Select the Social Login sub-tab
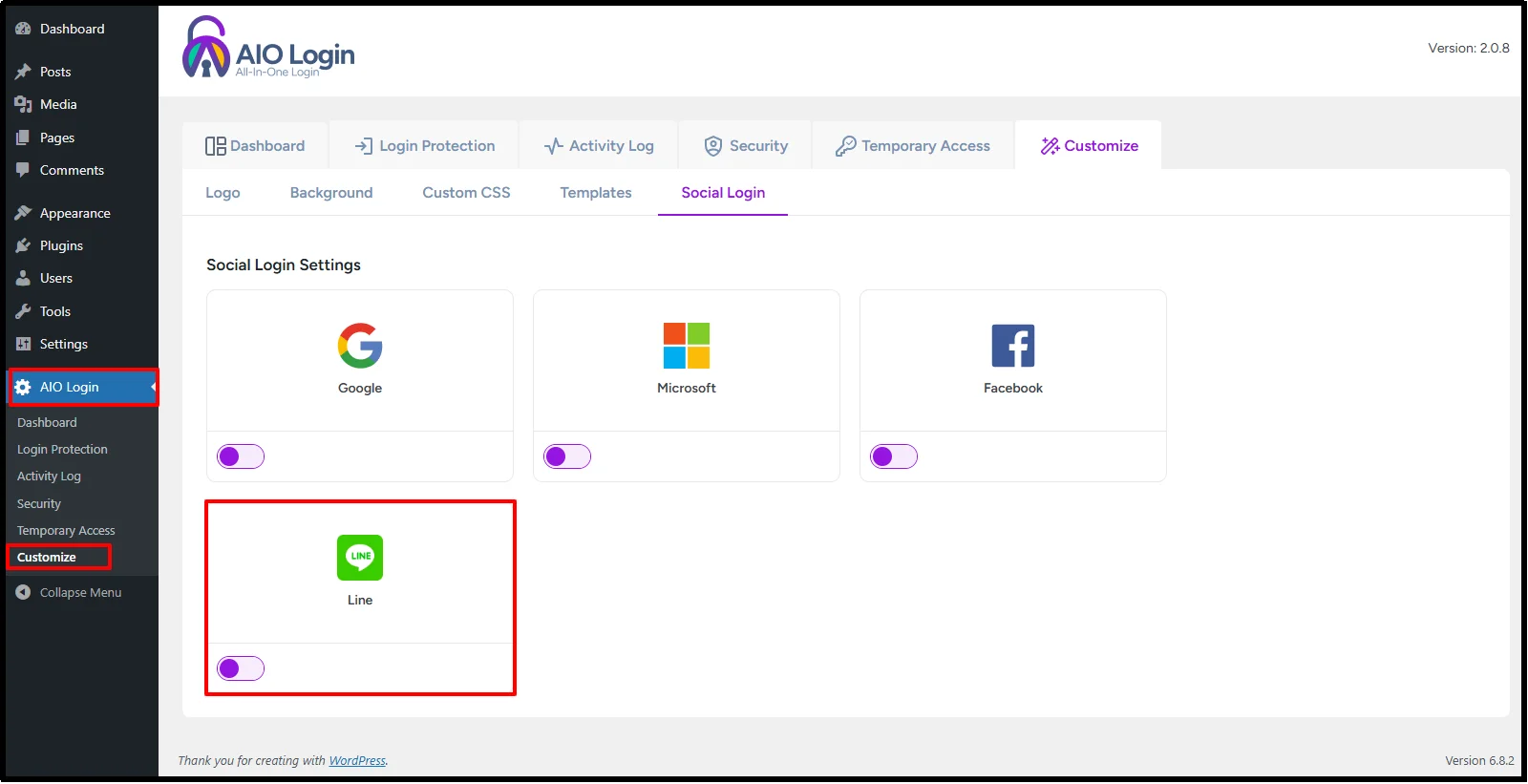This screenshot has height=784, width=1528. click(723, 193)
